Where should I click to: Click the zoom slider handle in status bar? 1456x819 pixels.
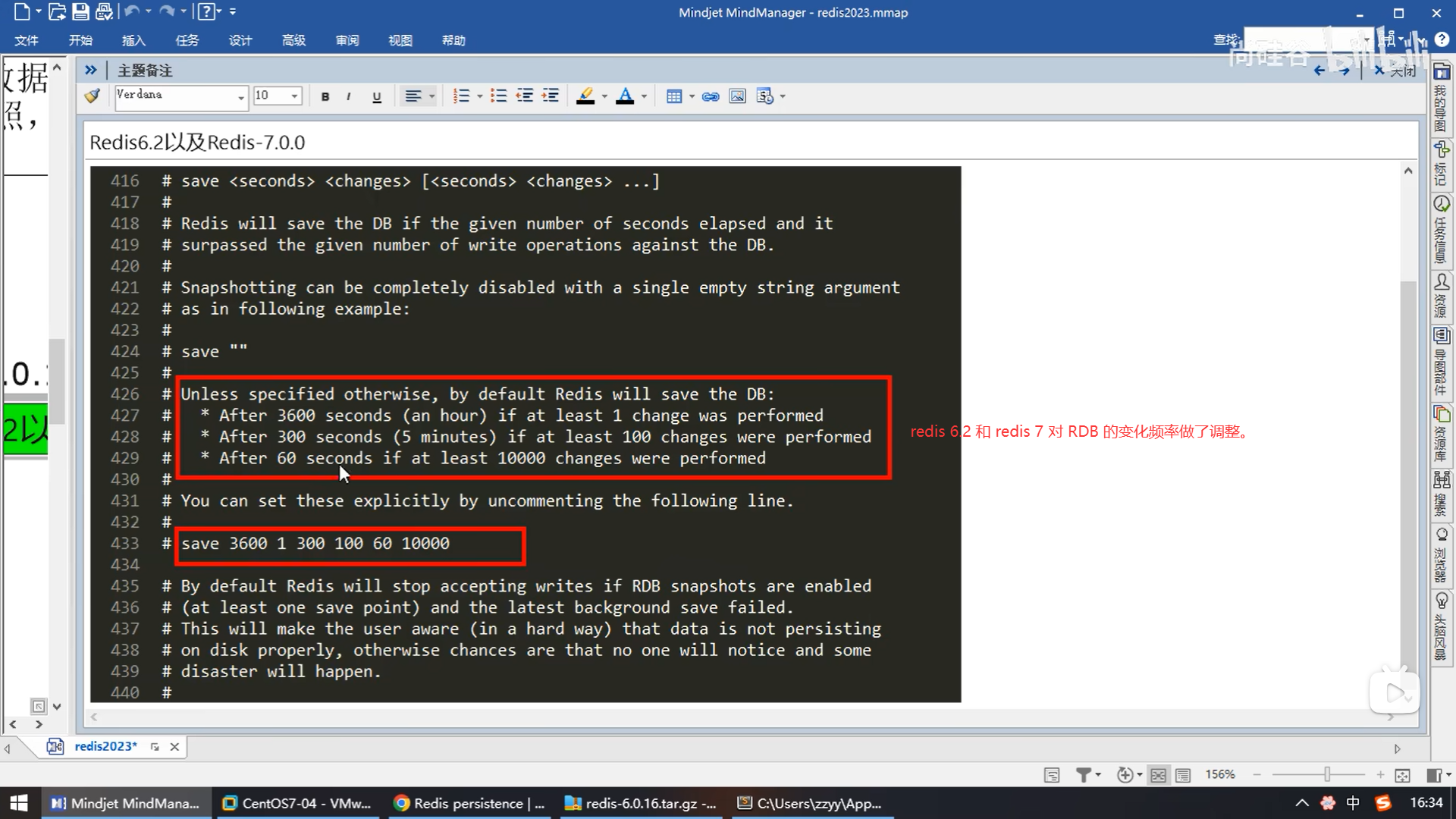click(x=1327, y=774)
